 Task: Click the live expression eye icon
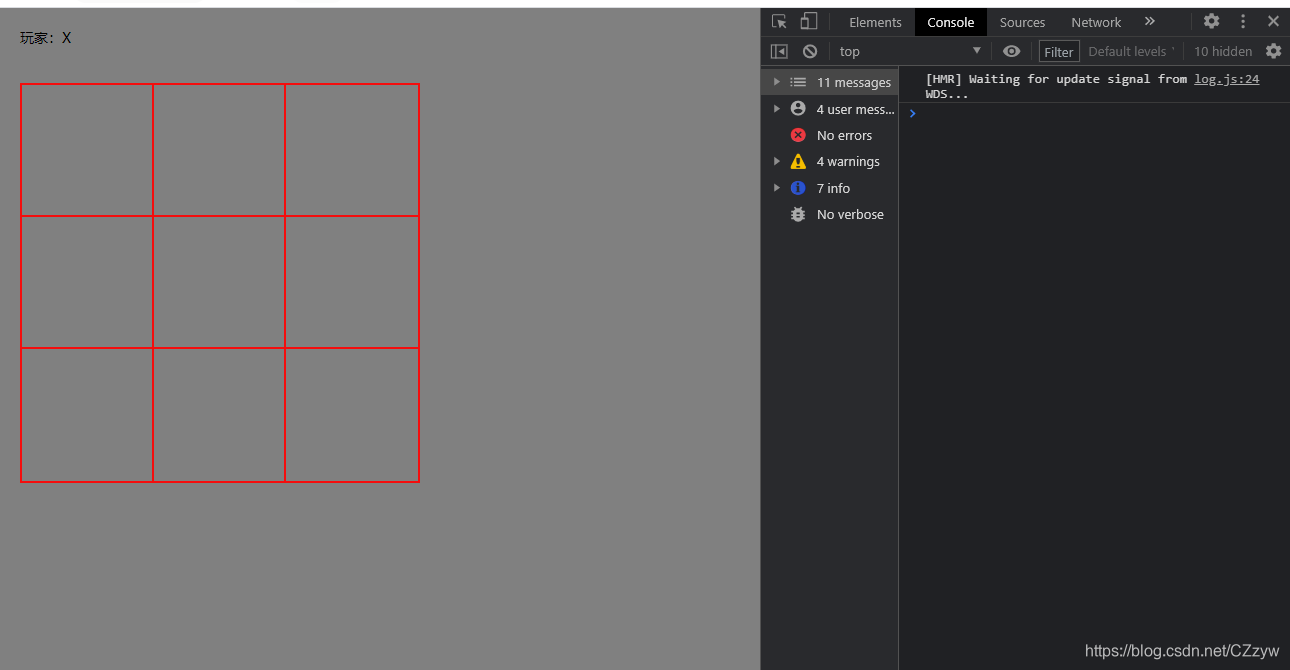1011,51
